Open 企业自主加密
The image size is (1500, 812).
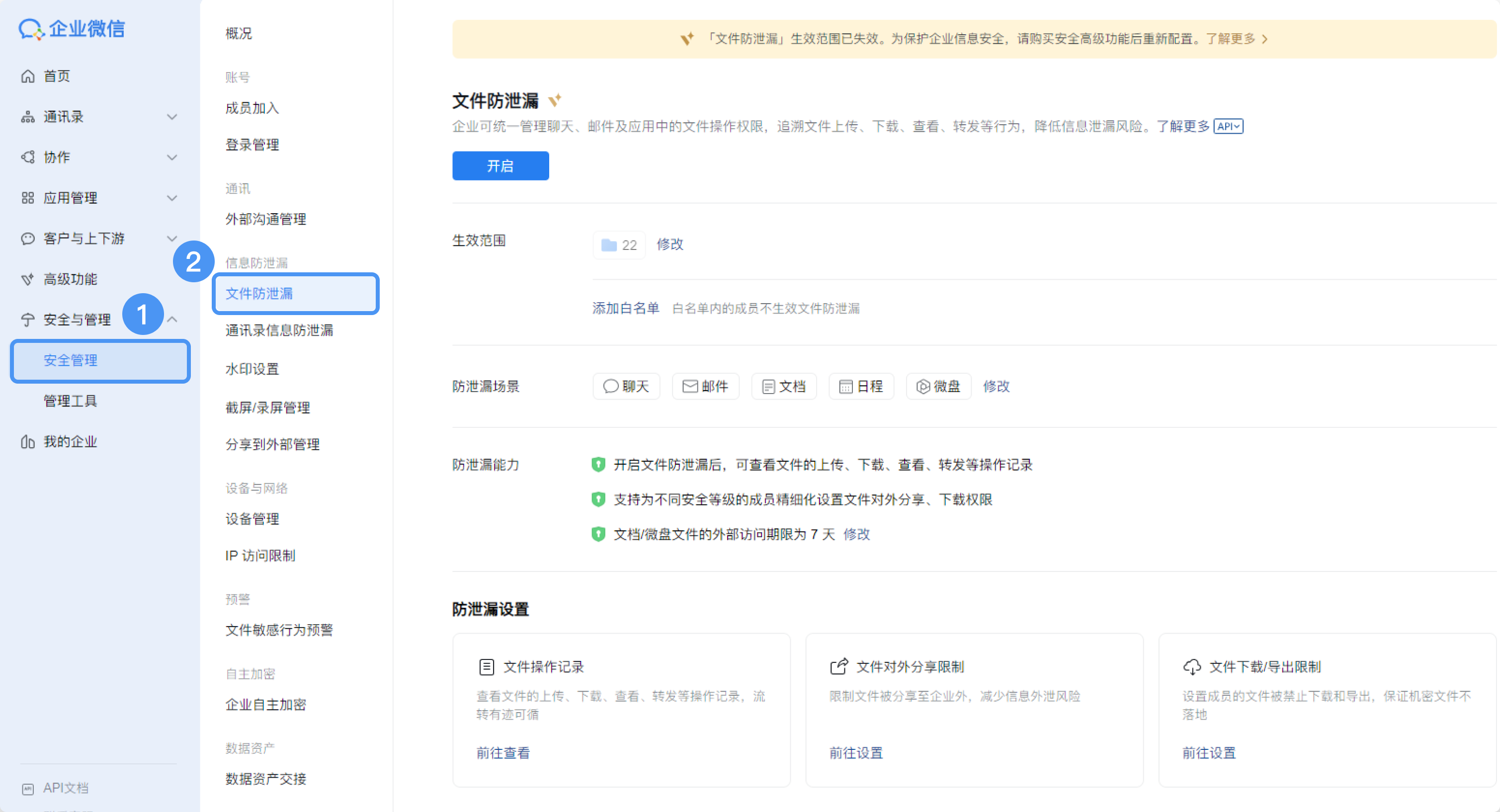pos(265,705)
